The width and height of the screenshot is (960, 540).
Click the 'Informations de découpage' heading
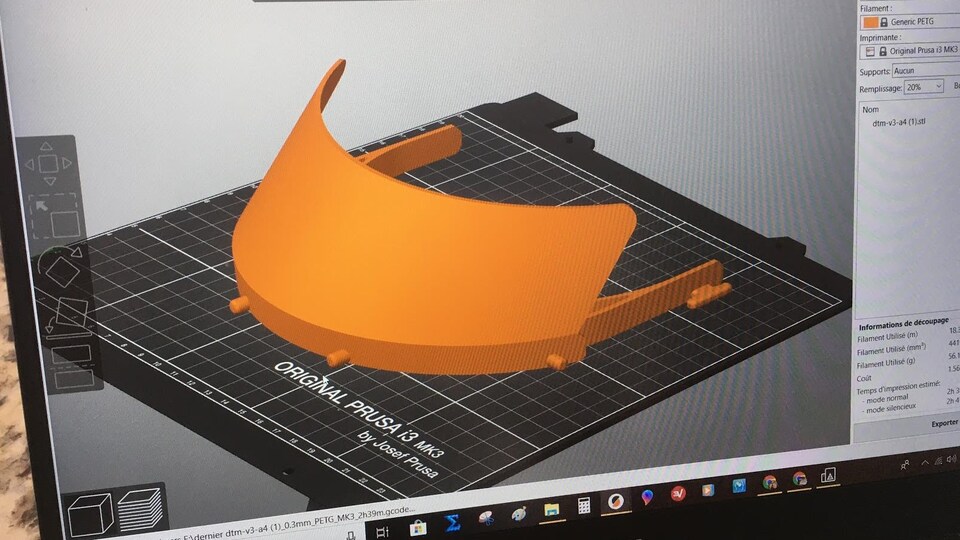tap(903, 323)
